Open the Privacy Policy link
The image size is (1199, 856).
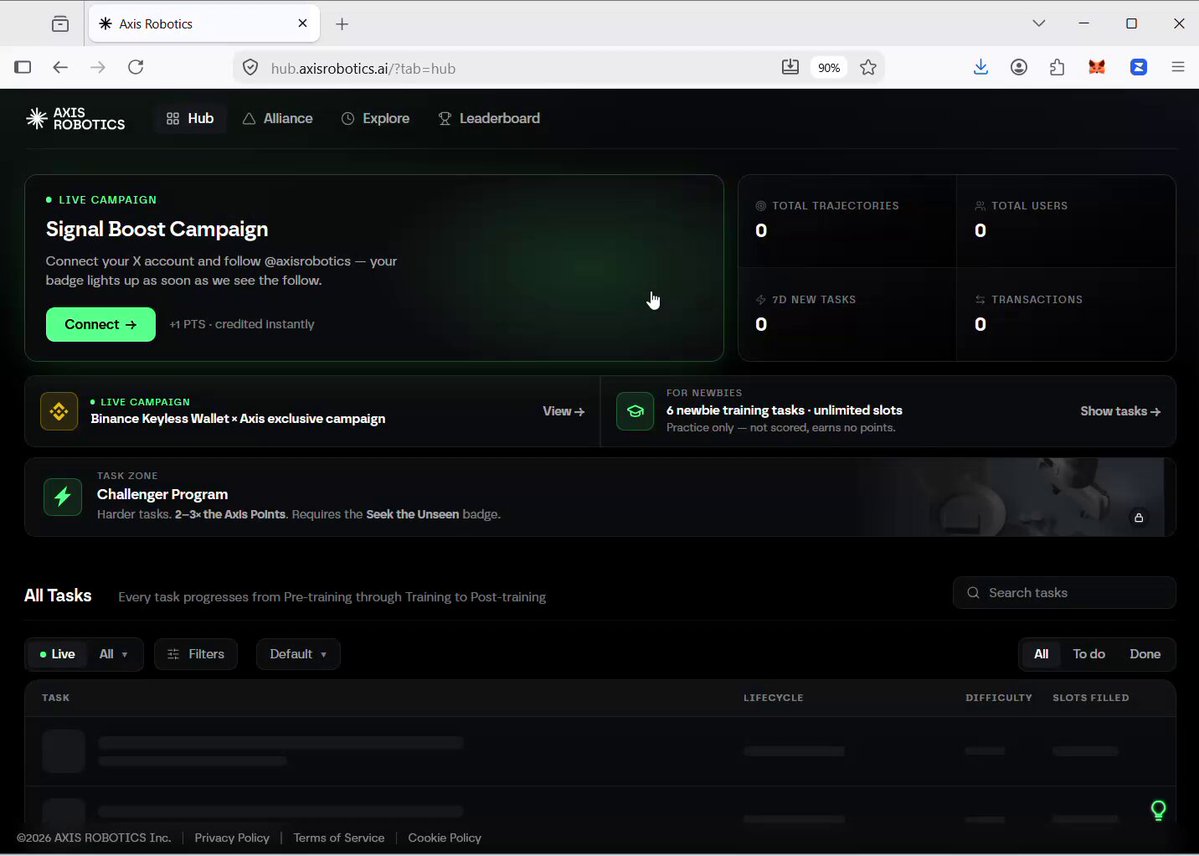click(232, 838)
